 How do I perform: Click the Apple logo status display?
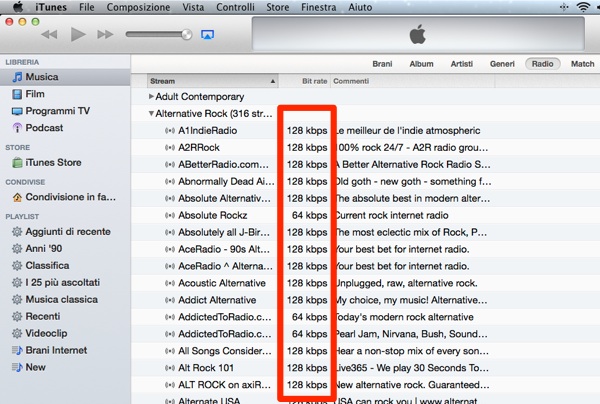click(x=418, y=34)
